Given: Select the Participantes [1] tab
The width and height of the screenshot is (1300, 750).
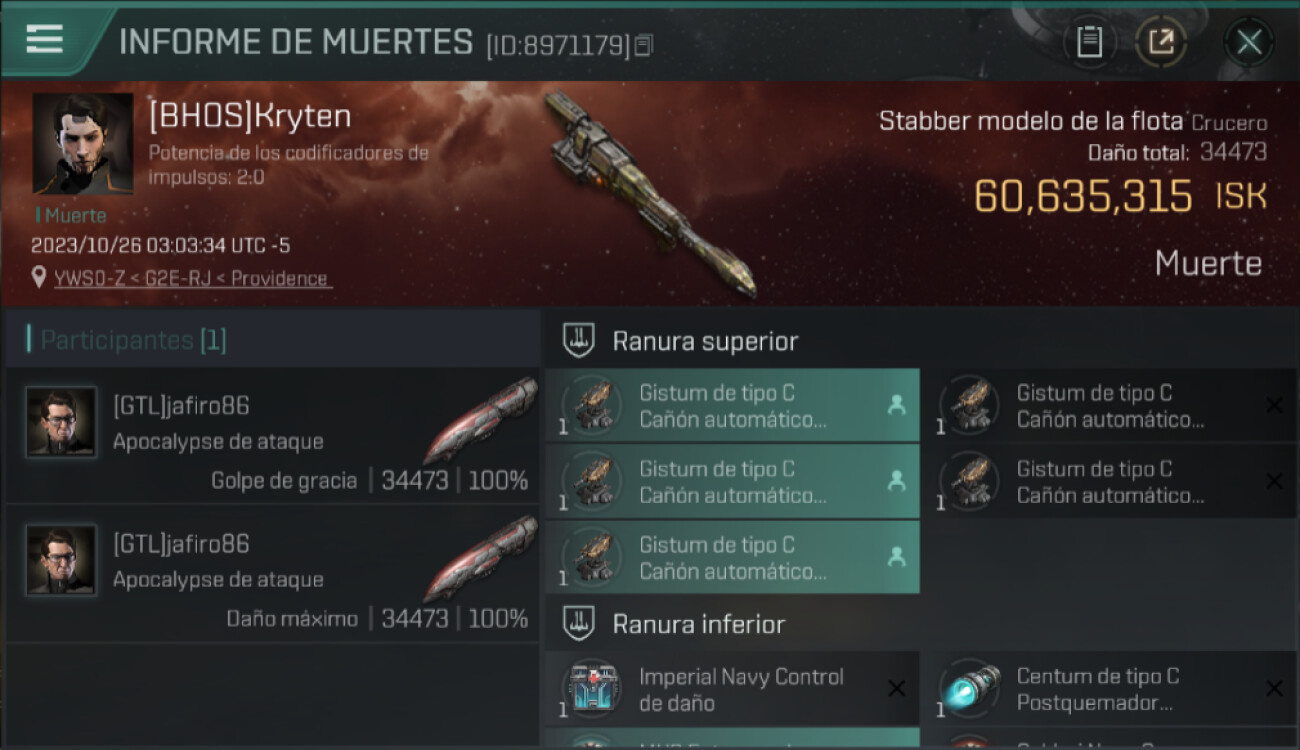Looking at the screenshot, I should [133, 340].
